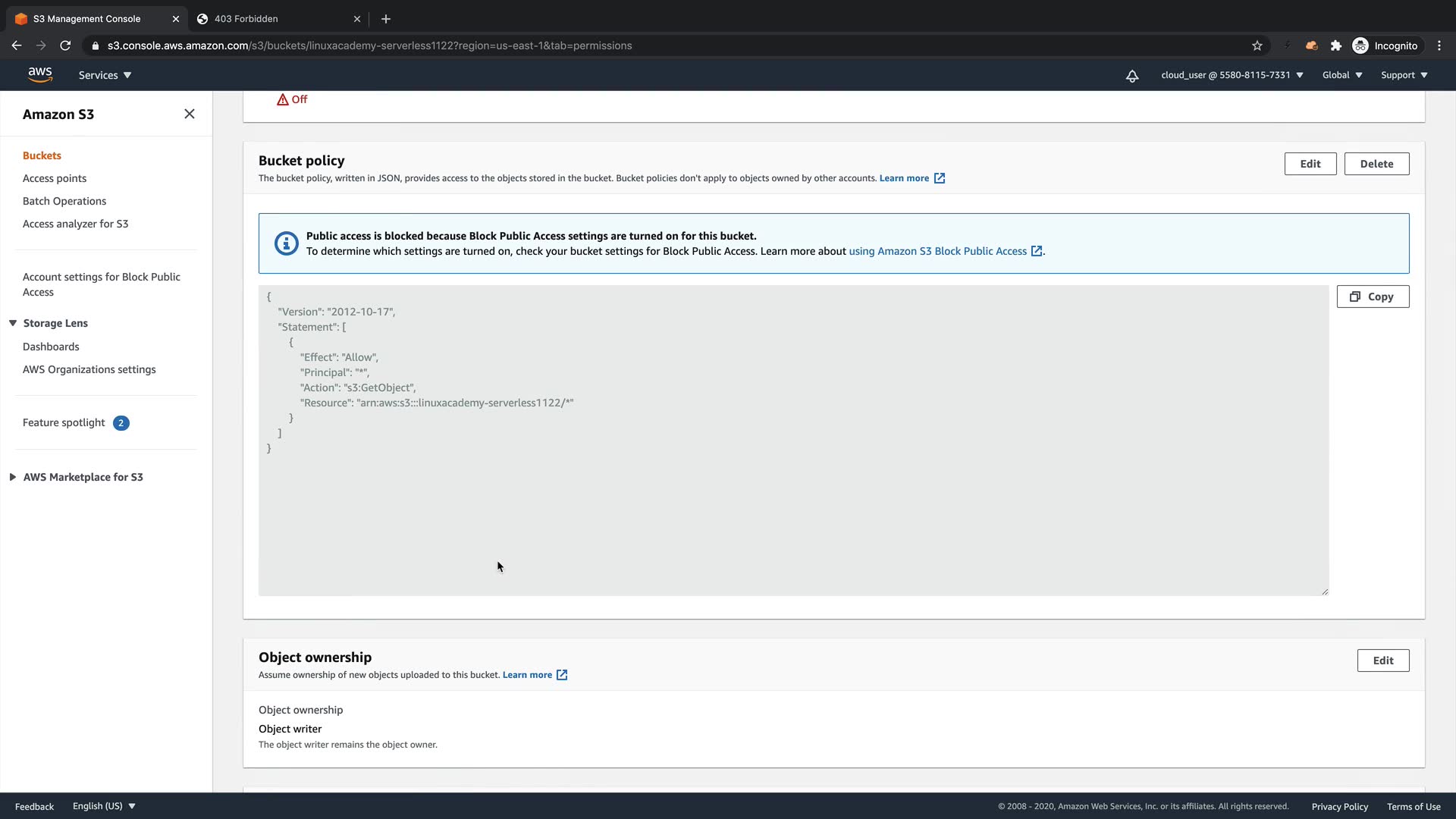Open the Services dropdown menu
The width and height of the screenshot is (1456, 819).
105,75
